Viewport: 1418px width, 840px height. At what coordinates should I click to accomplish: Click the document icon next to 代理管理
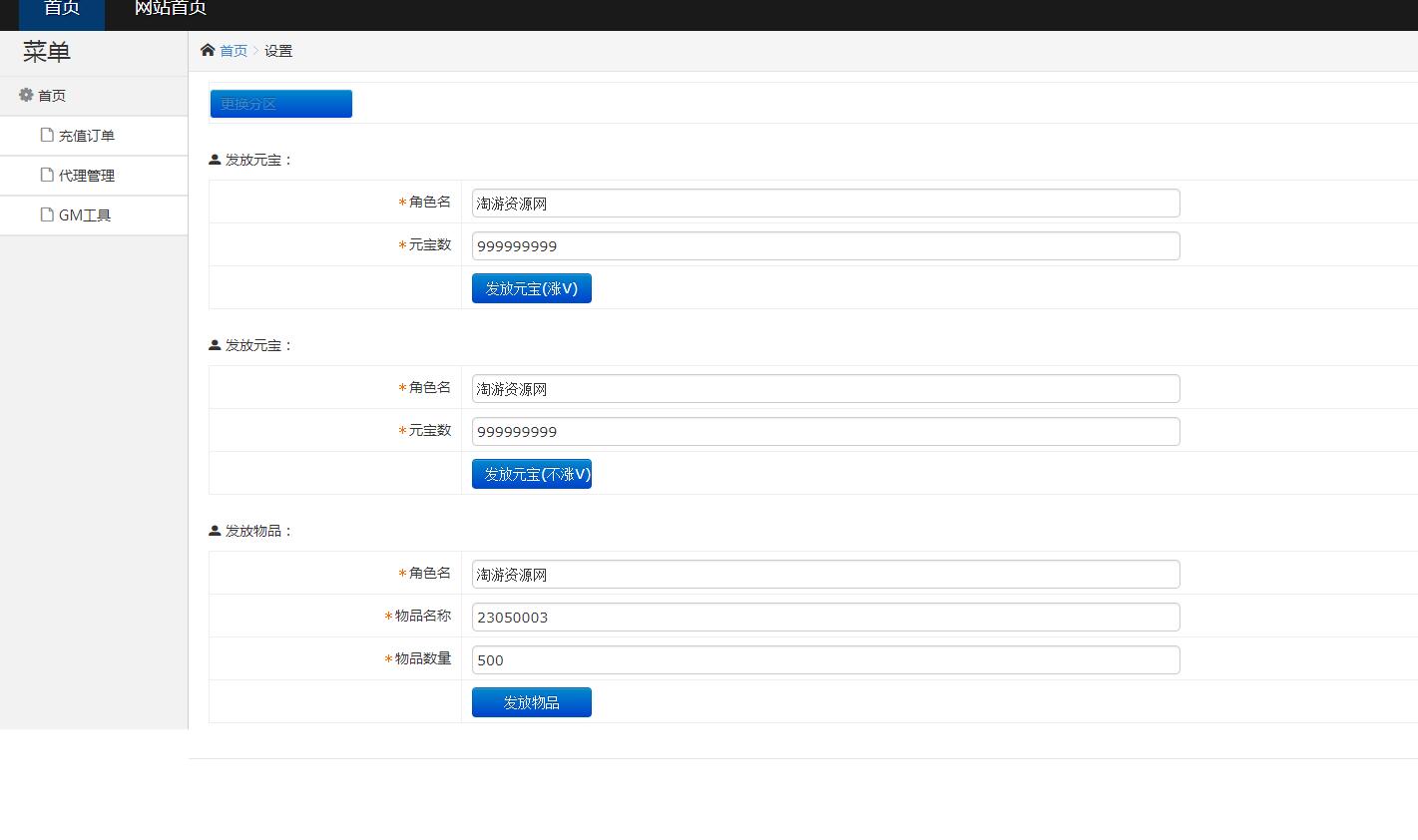(47, 175)
